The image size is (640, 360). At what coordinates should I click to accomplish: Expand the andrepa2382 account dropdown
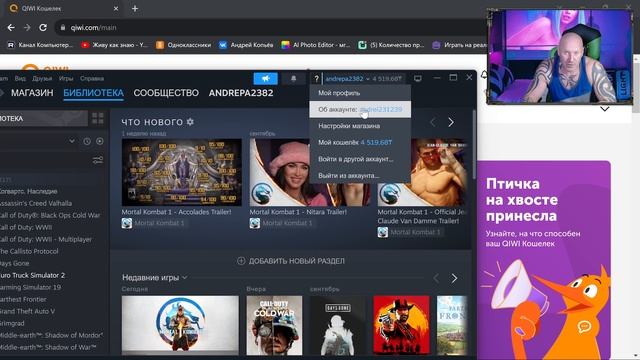347,79
